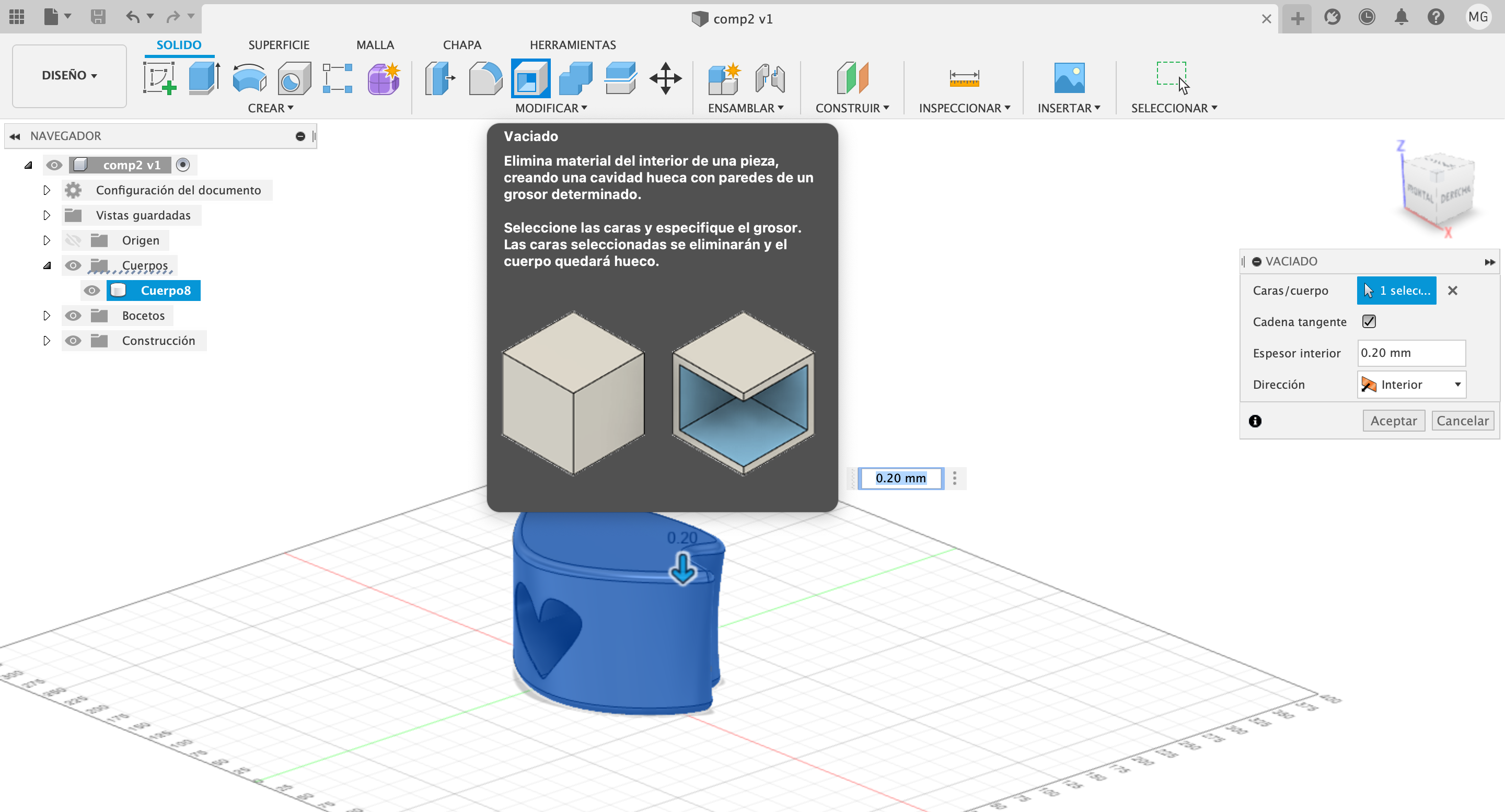Clear the Caras/cuerpo selection with X
This screenshot has width=1505, height=812.
tap(1452, 291)
